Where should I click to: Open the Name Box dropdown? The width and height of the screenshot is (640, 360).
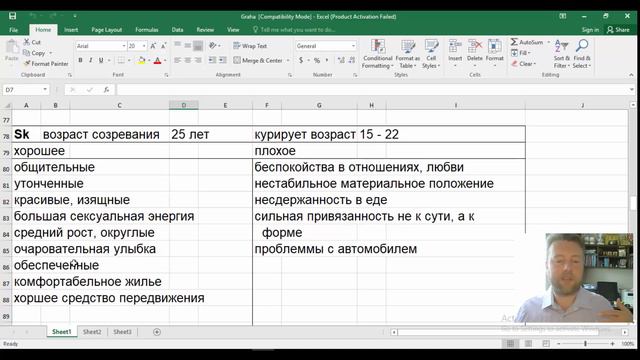[45, 90]
